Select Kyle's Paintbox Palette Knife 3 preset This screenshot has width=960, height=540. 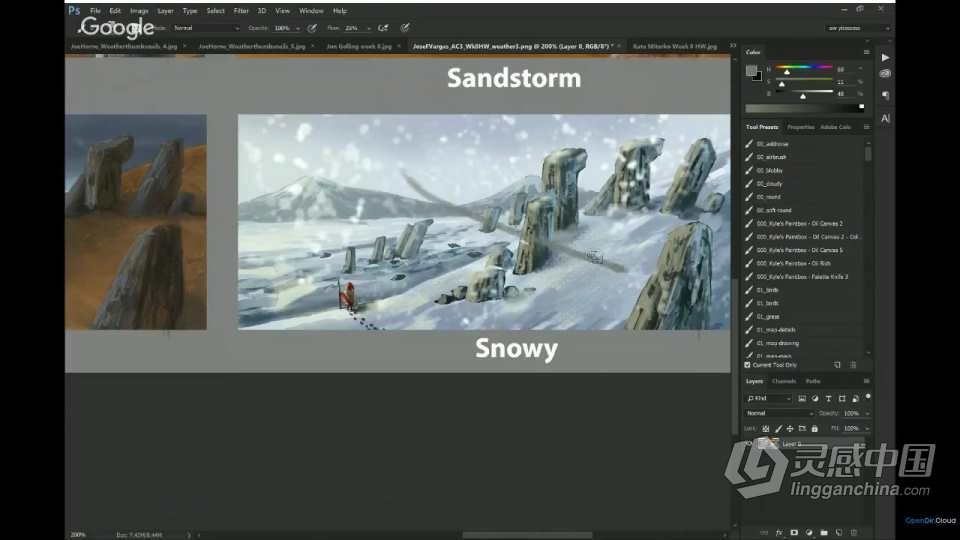point(803,277)
